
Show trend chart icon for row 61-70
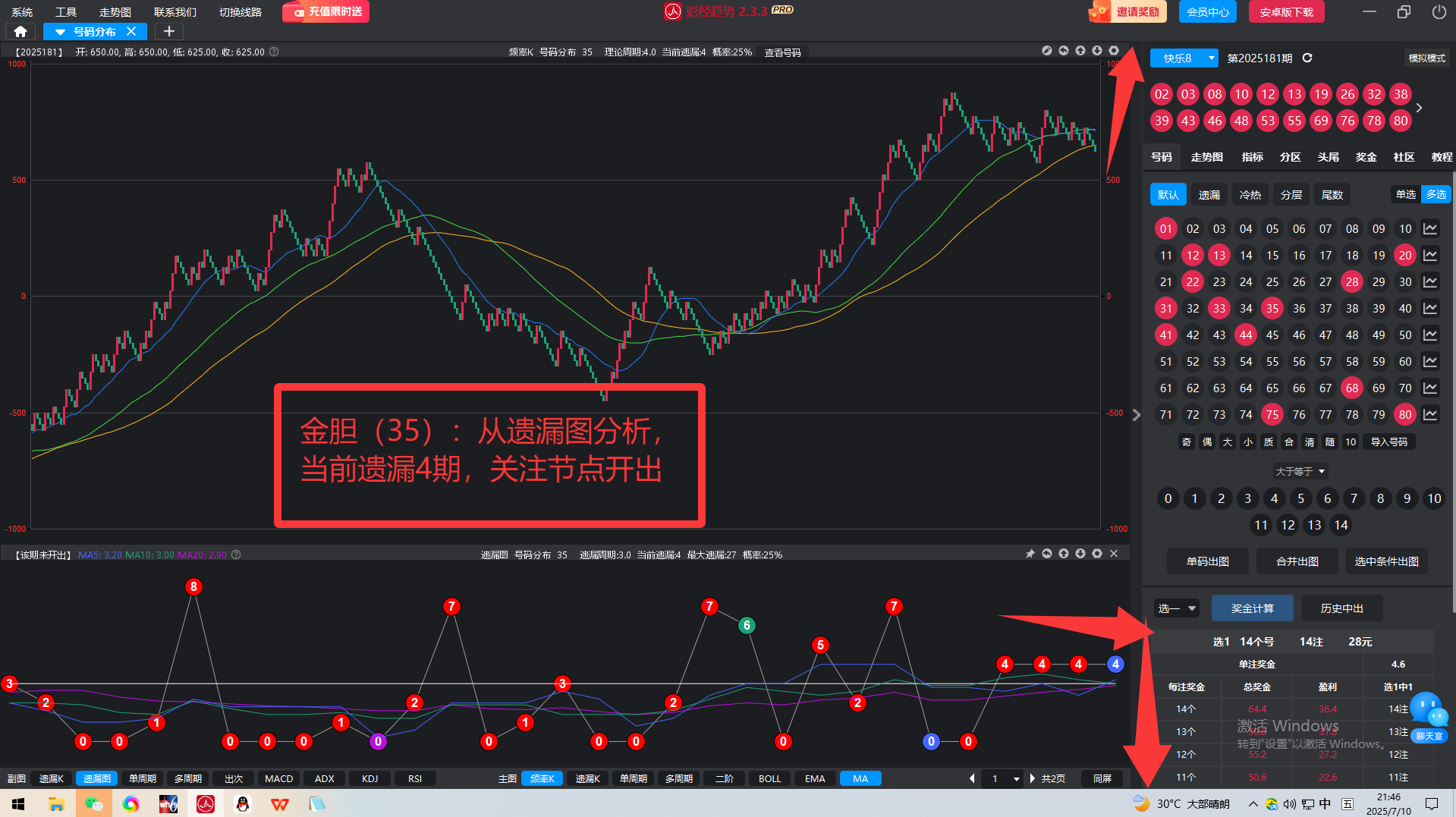tap(1430, 388)
